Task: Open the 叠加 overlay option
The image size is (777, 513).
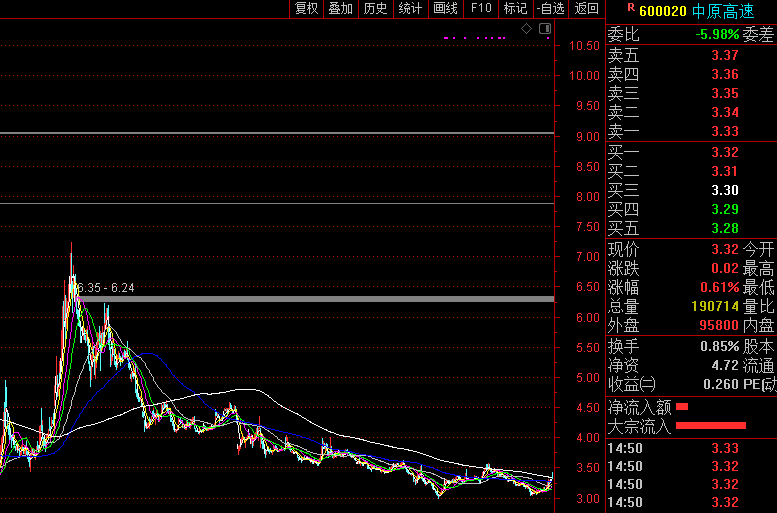Action: click(341, 8)
